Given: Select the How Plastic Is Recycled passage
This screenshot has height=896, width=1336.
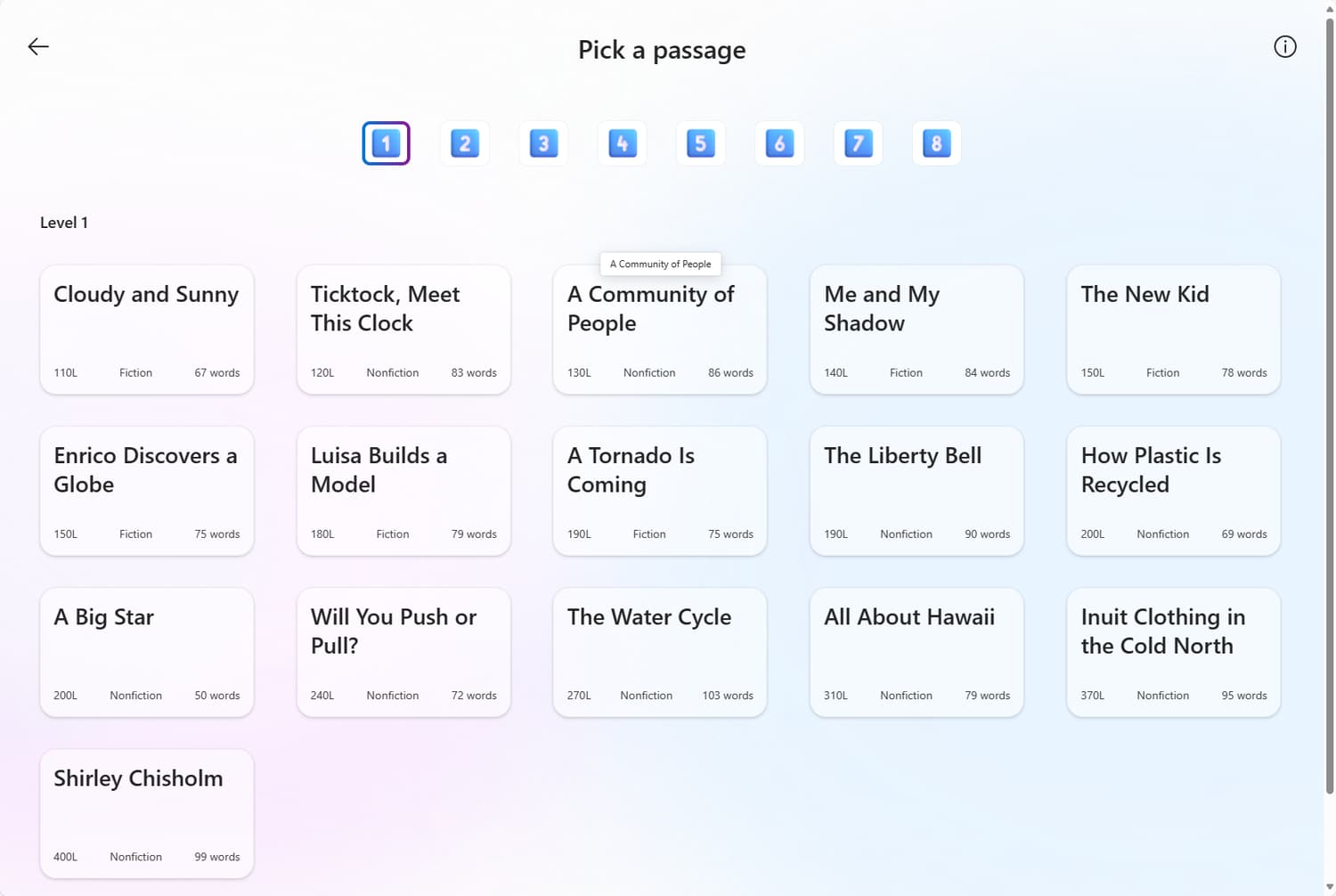Looking at the screenshot, I should pyautogui.click(x=1173, y=491).
